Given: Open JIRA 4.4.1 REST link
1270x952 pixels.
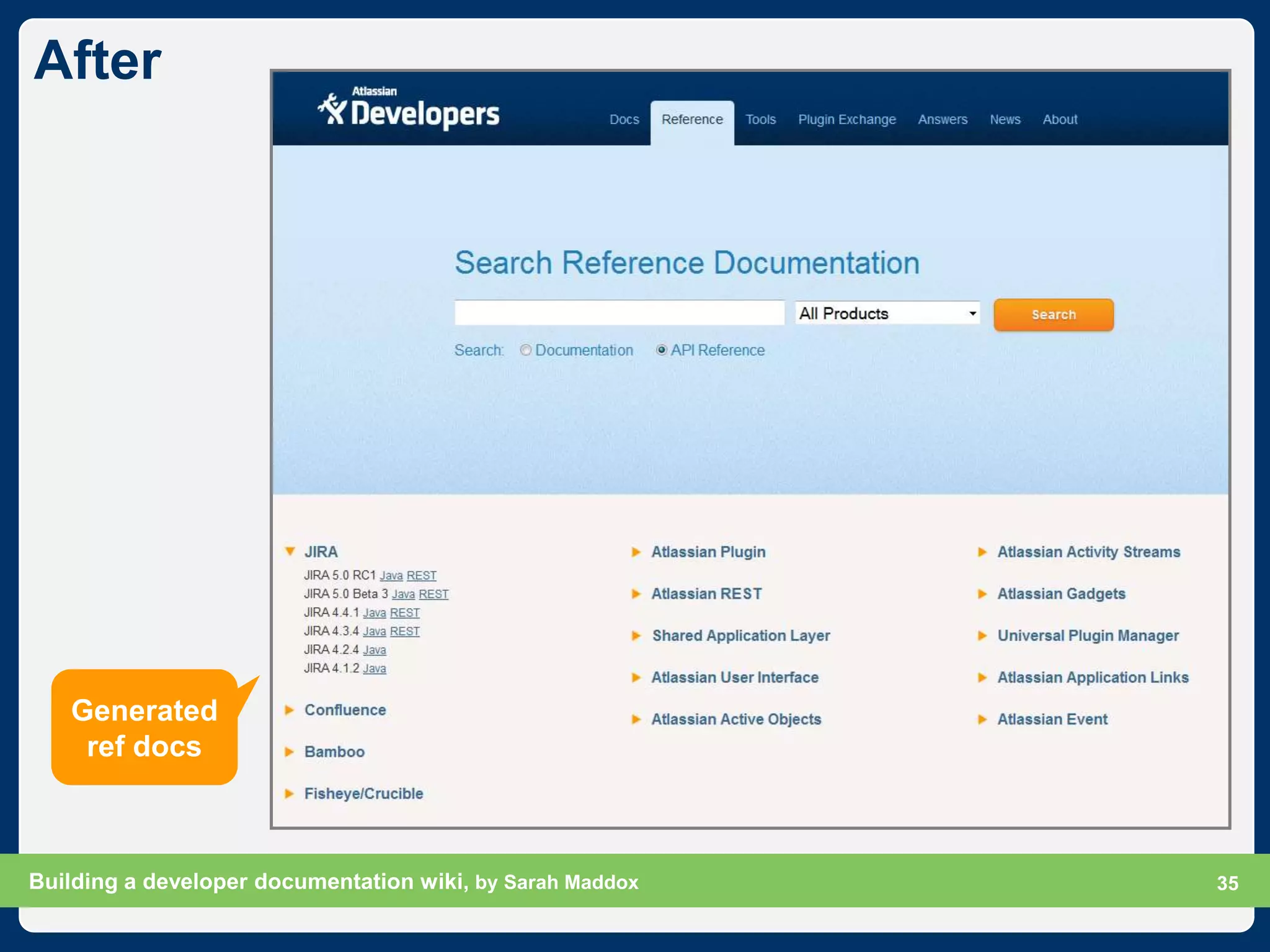Looking at the screenshot, I should tap(405, 613).
